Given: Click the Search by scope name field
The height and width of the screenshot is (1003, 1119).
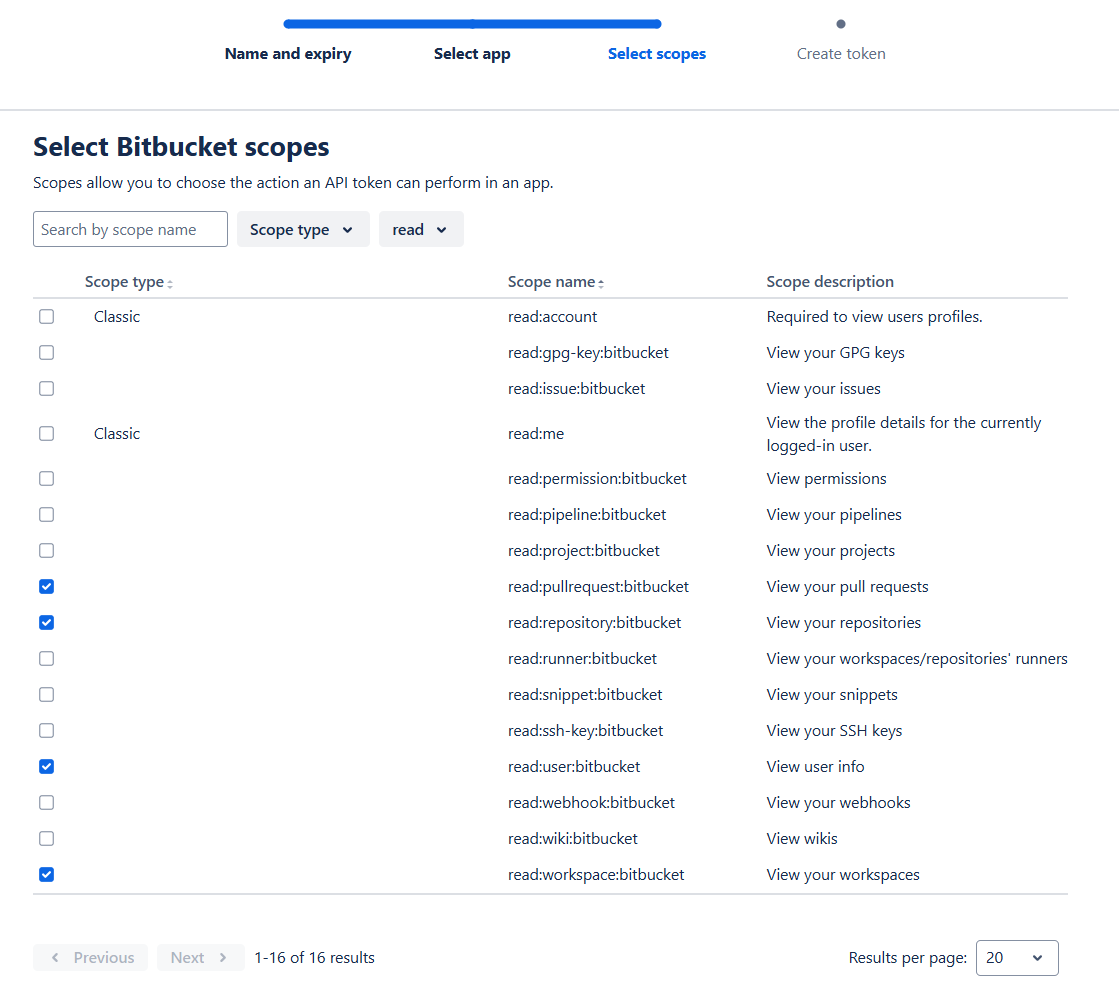Looking at the screenshot, I should [x=130, y=230].
